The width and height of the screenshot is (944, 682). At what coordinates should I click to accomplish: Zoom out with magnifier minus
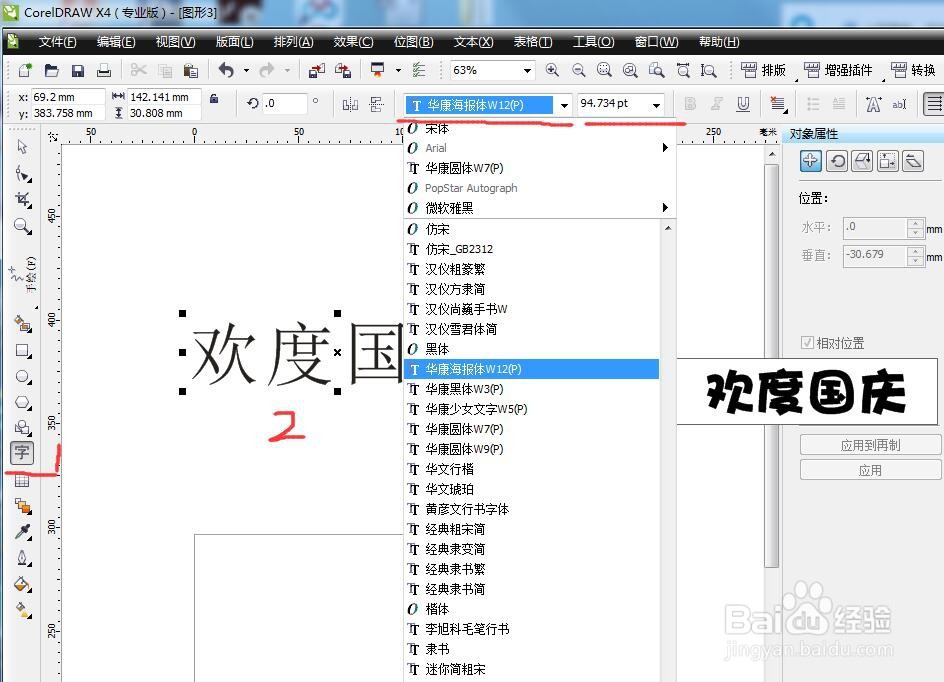click(x=579, y=70)
